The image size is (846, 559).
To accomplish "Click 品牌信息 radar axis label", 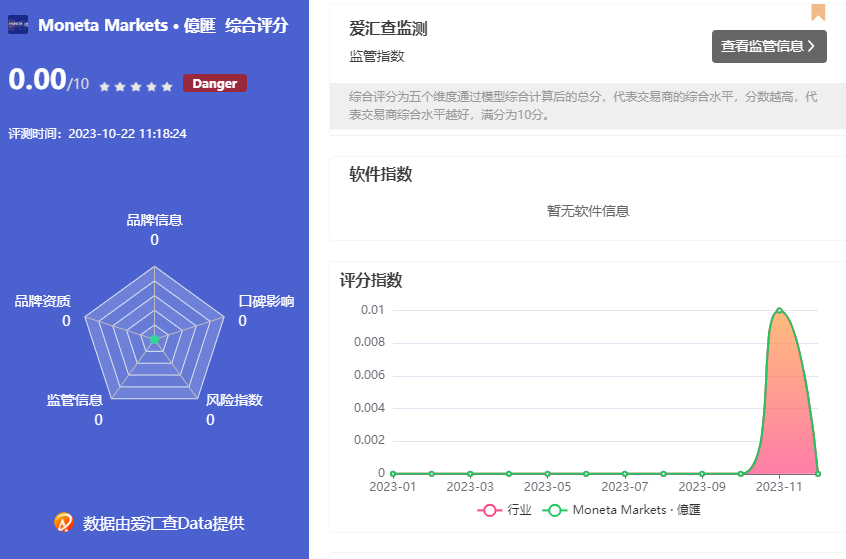I will click(154, 220).
